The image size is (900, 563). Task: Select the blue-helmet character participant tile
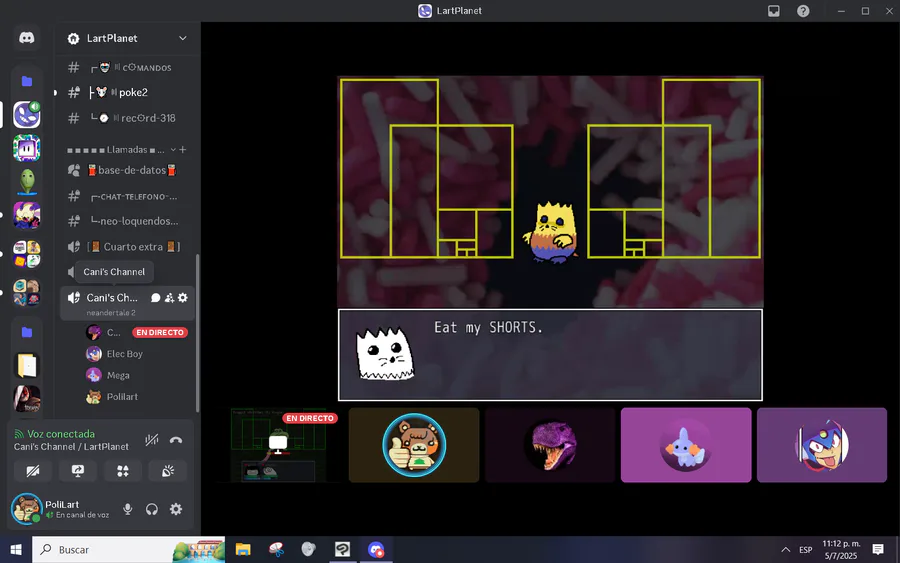pyautogui.click(x=822, y=445)
